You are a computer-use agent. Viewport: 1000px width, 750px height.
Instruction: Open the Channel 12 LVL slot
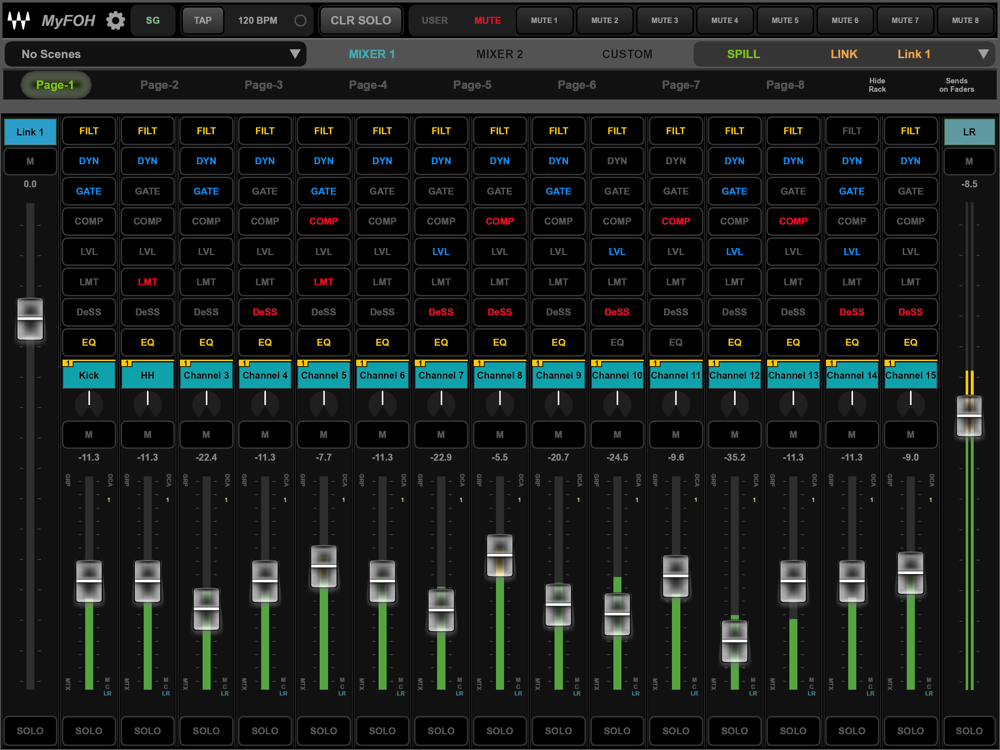pos(734,251)
